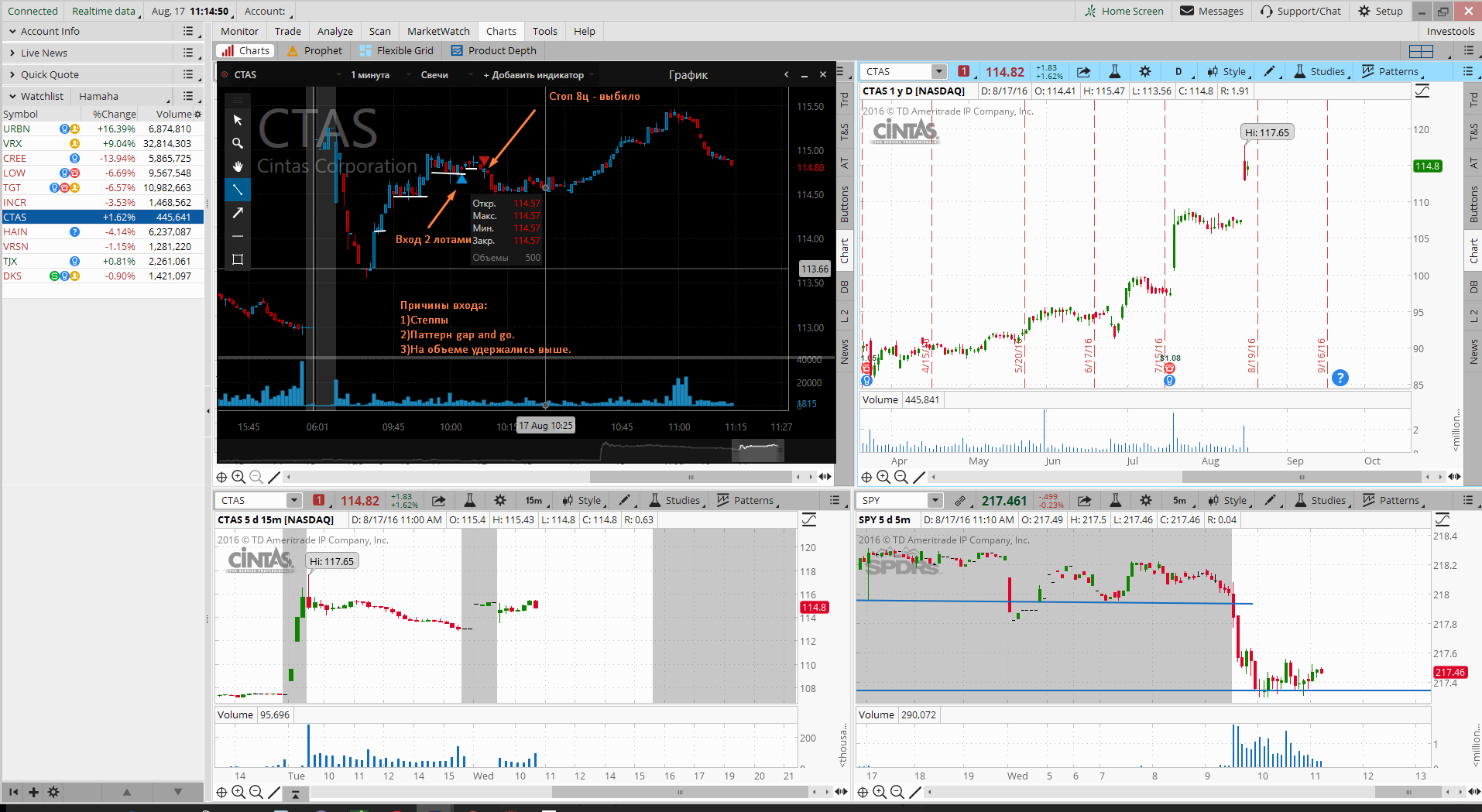Select the hand pan tool in dark chart
This screenshot has height=812, width=1482.
click(238, 166)
